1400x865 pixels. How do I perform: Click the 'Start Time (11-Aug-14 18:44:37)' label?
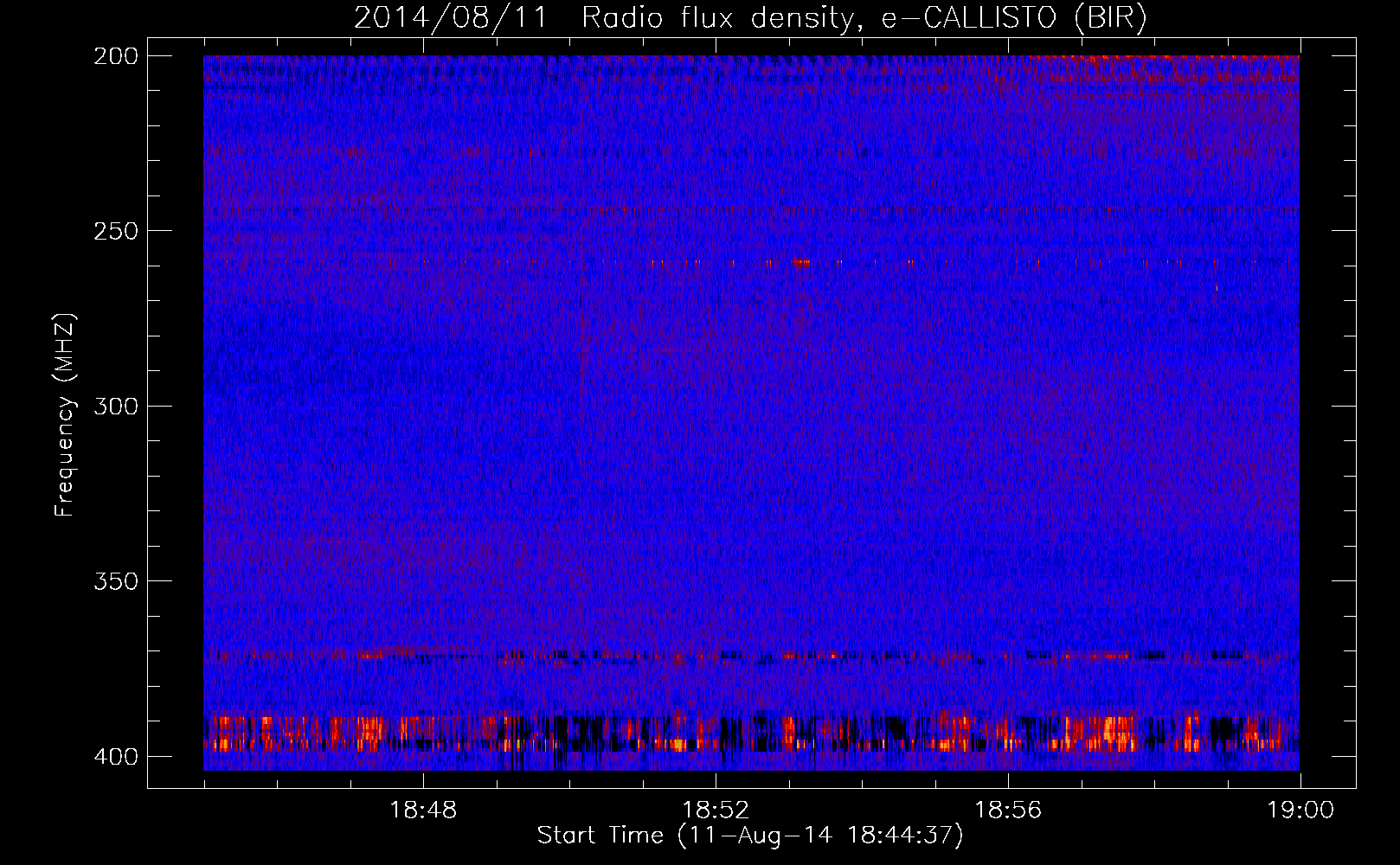[x=750, y=836]
